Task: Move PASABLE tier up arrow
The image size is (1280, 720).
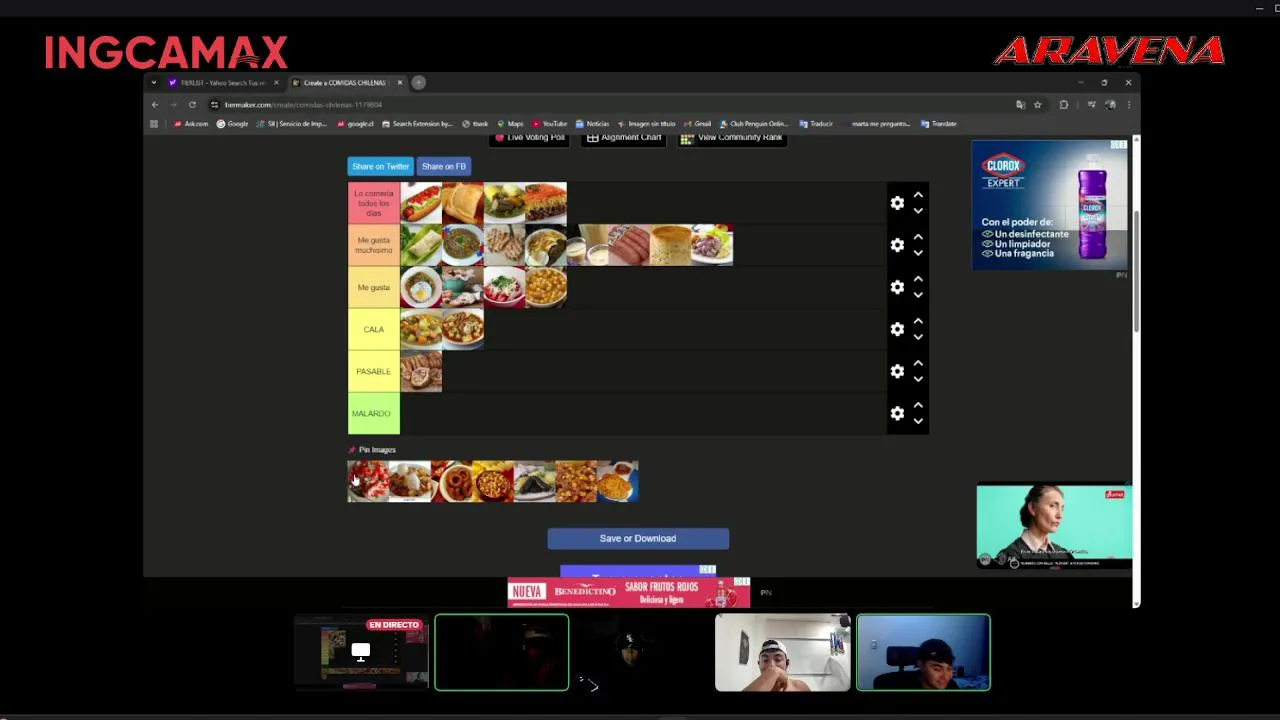Action: pyautogui.click(x=918, y=363)
